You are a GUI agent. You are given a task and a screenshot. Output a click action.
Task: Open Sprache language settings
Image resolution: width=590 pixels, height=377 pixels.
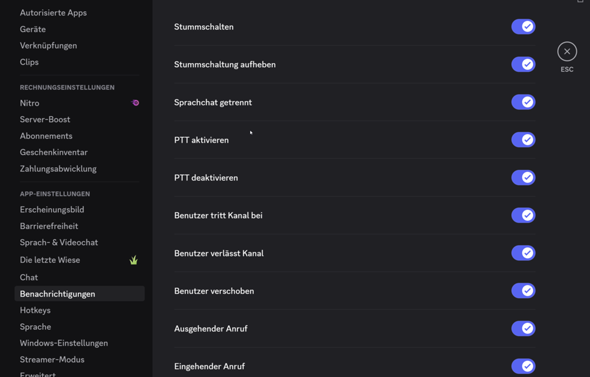tap(79, 327)
